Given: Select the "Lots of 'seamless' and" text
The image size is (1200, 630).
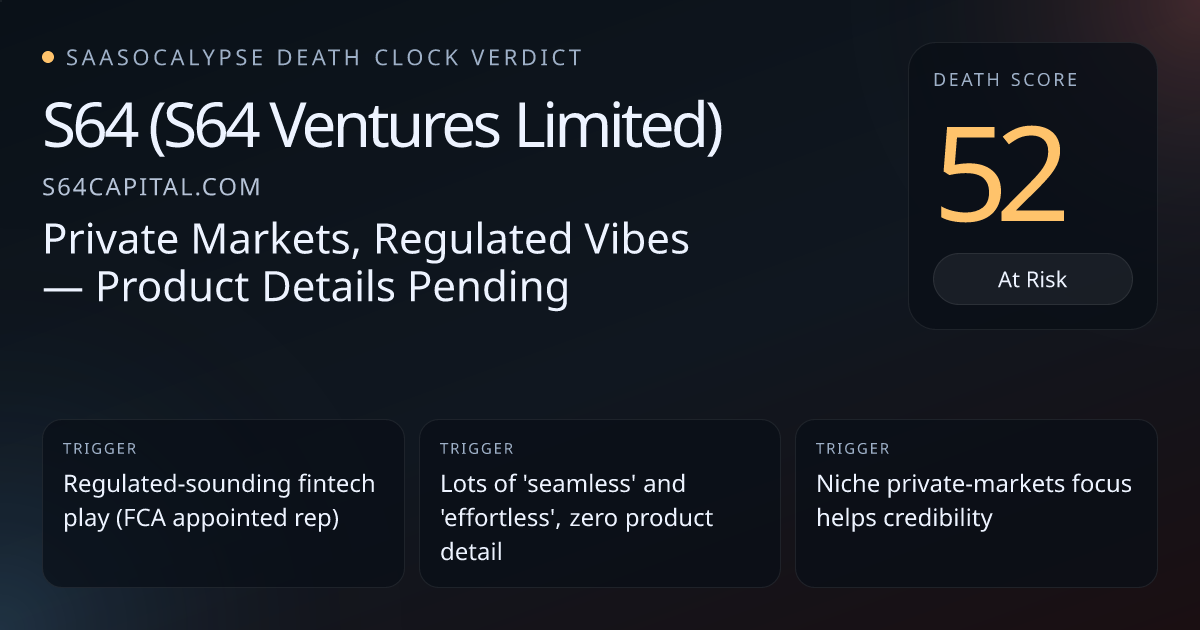Looking at the screenshot, I should (x=563, y=484).
